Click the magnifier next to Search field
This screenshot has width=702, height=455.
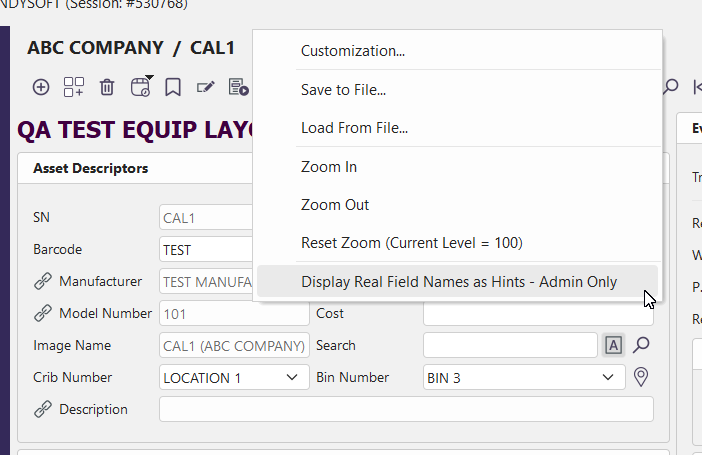click(642, 345)
